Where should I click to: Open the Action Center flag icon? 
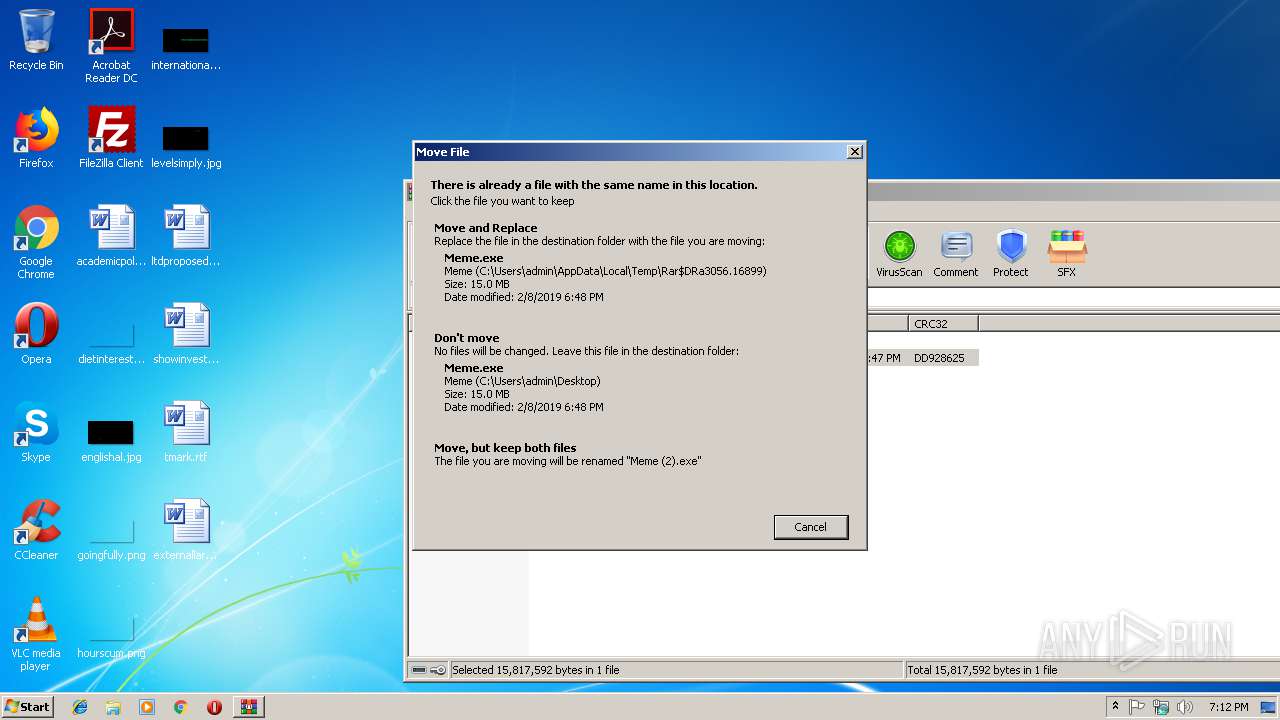tap(1137, 707)
